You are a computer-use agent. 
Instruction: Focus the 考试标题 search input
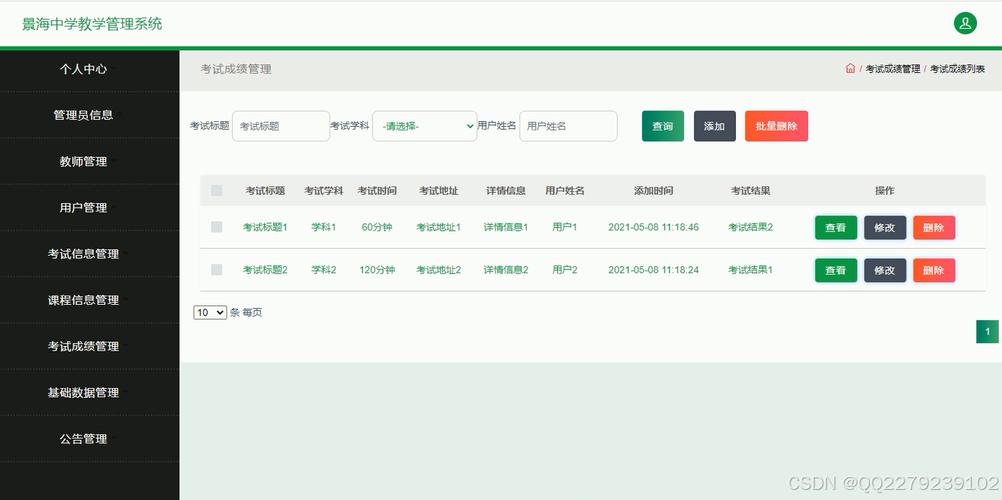(281, 126)
